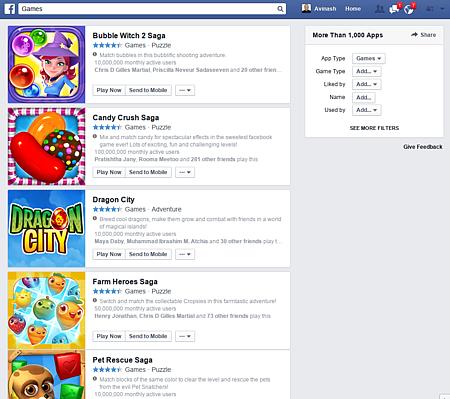
Task: Click 'More Than 1,000 Apps' heading
Action: pyautogui.click(x=348, y=35)
